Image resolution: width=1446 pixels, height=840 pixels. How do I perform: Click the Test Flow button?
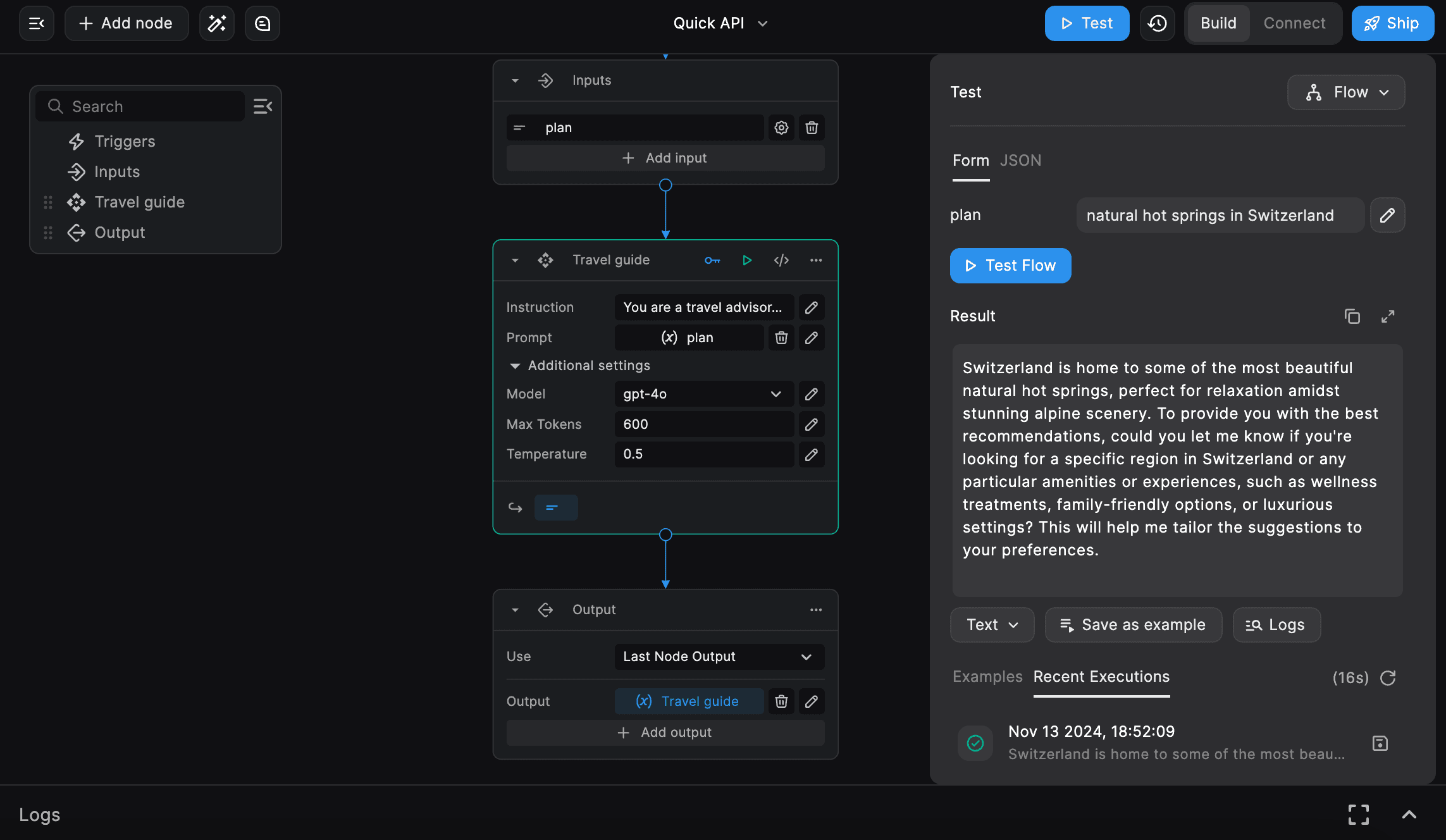click(1010, 265)
